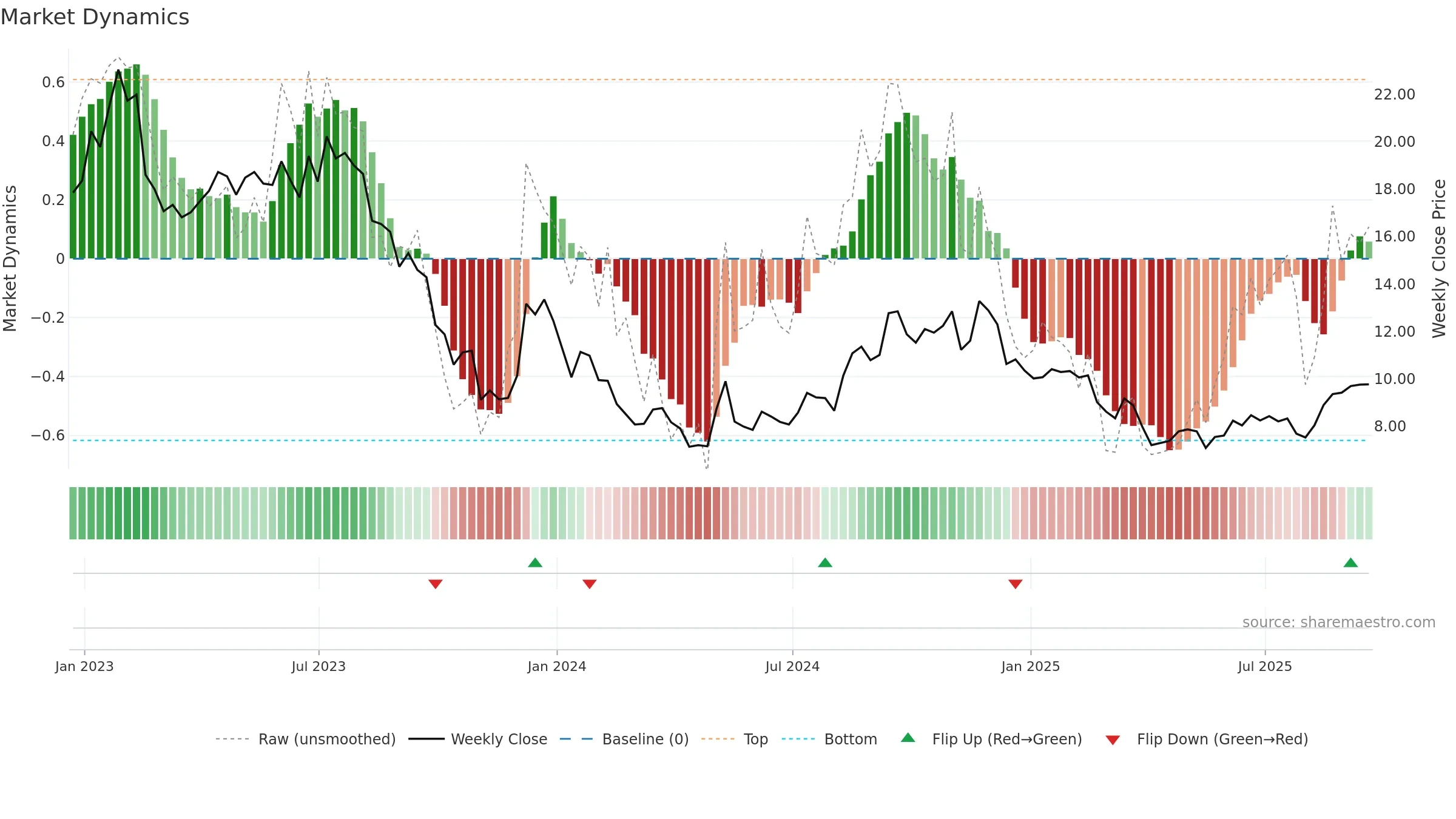Click the Jul 2025 x-axis label

[x=1265, y=666]
